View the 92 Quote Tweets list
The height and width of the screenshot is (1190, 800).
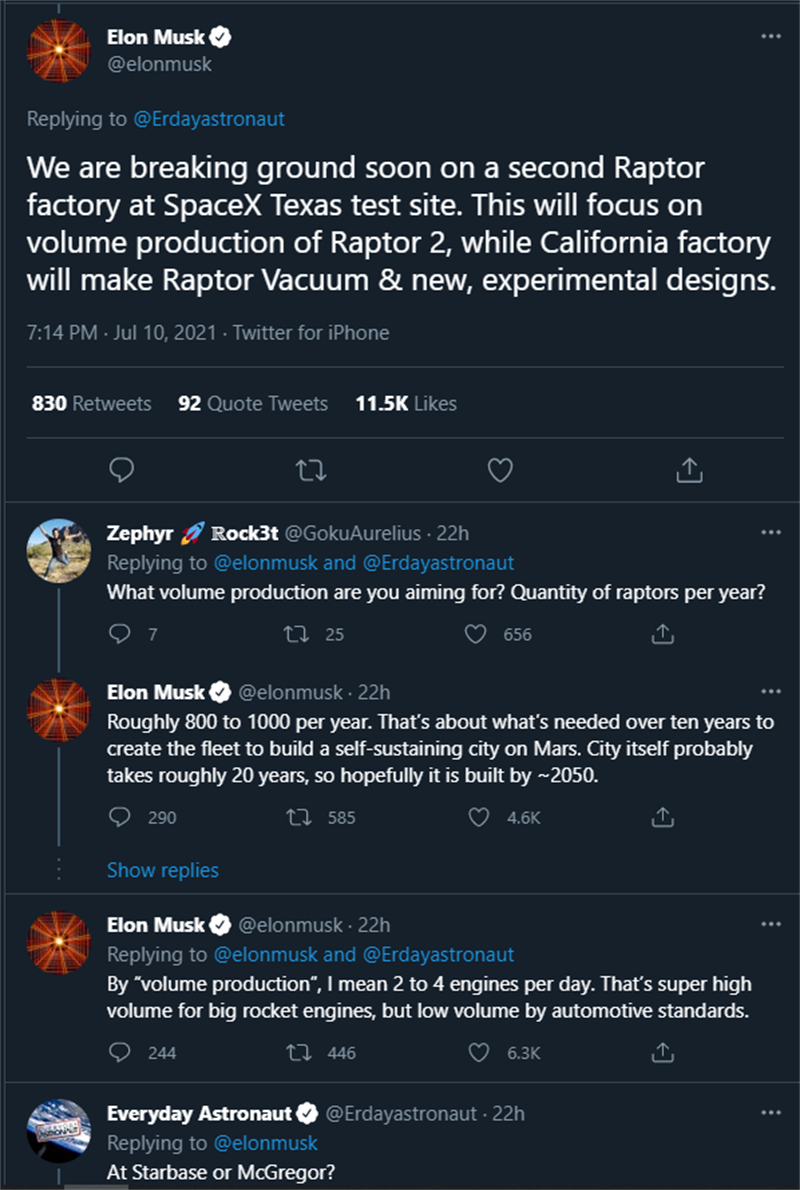coord(252,404)
